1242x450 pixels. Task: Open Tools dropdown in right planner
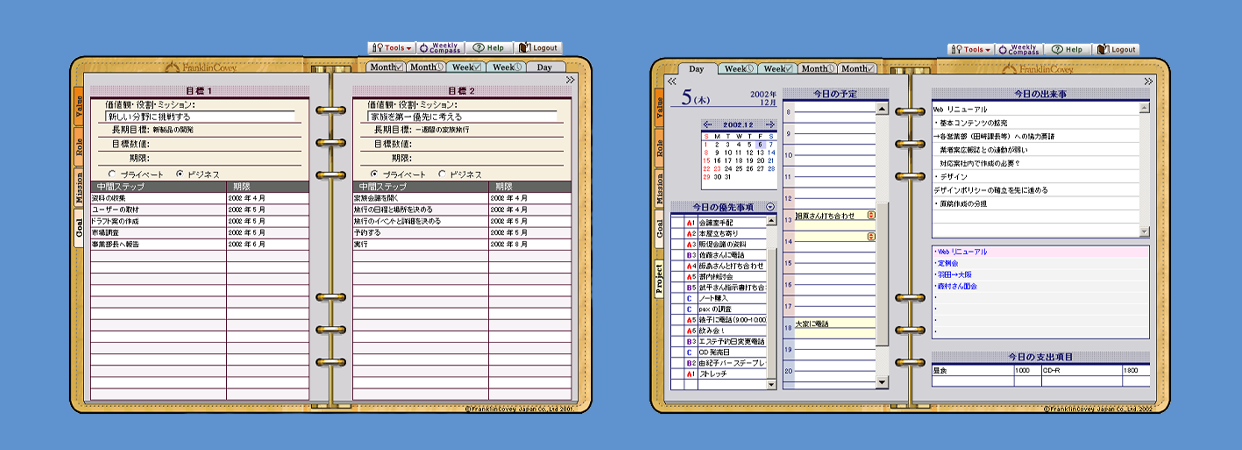(x=970, y=49)
